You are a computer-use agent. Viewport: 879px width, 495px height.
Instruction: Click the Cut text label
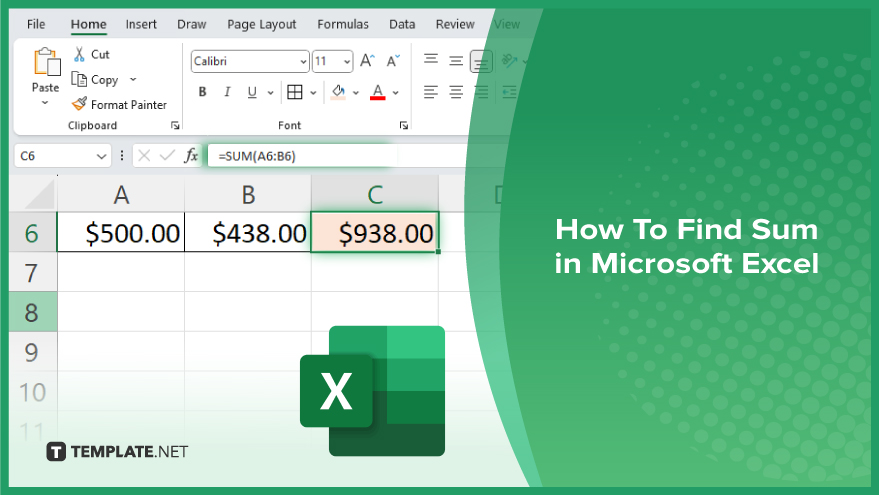pyautogui.click(x=100, y=54)
